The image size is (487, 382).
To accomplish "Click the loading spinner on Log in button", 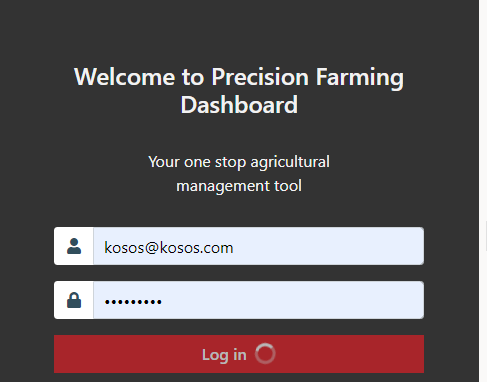I will (x=265, y=354).
